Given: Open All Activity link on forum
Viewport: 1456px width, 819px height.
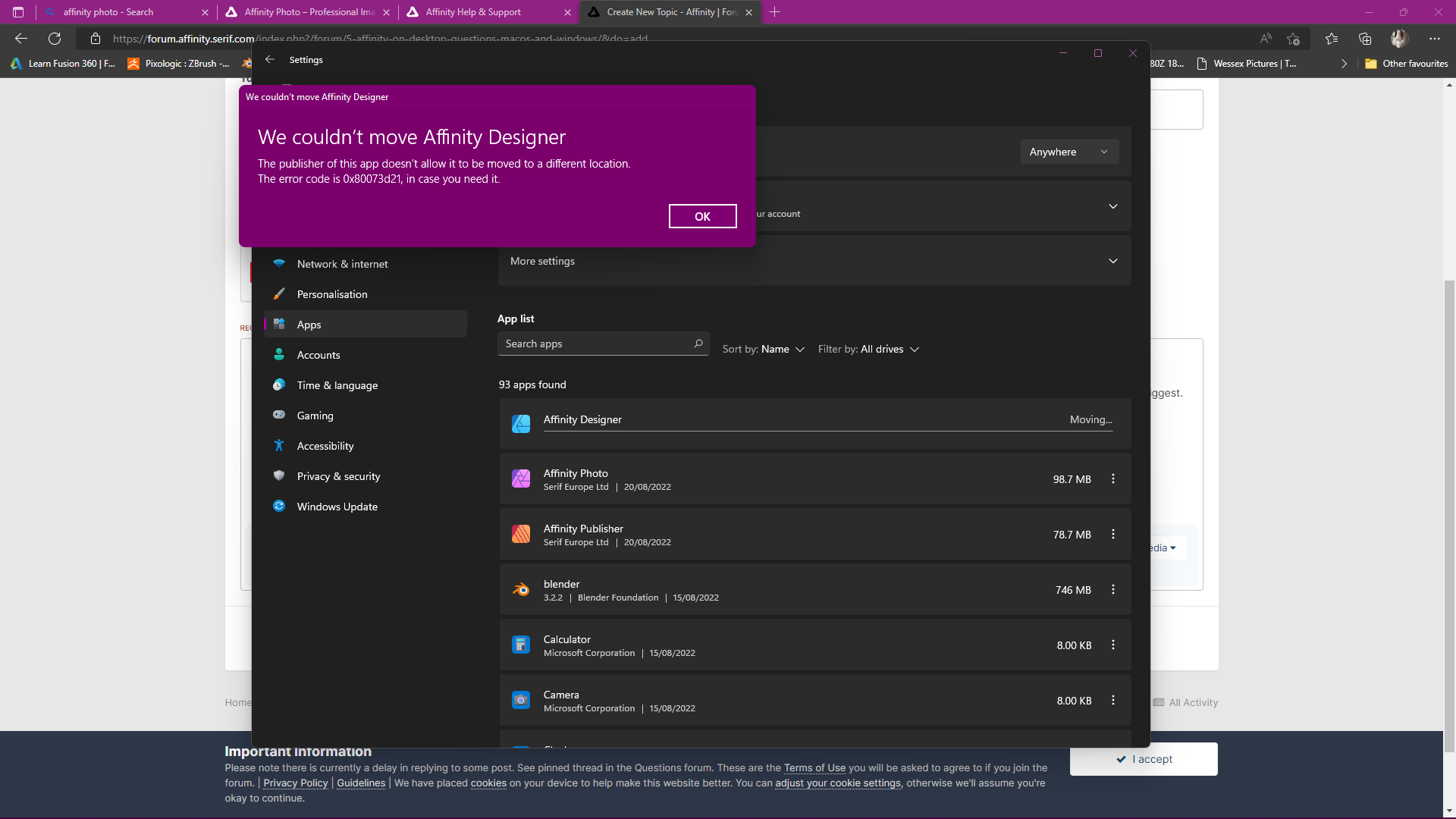Looking at the screenshot, I should (1185, 703).
